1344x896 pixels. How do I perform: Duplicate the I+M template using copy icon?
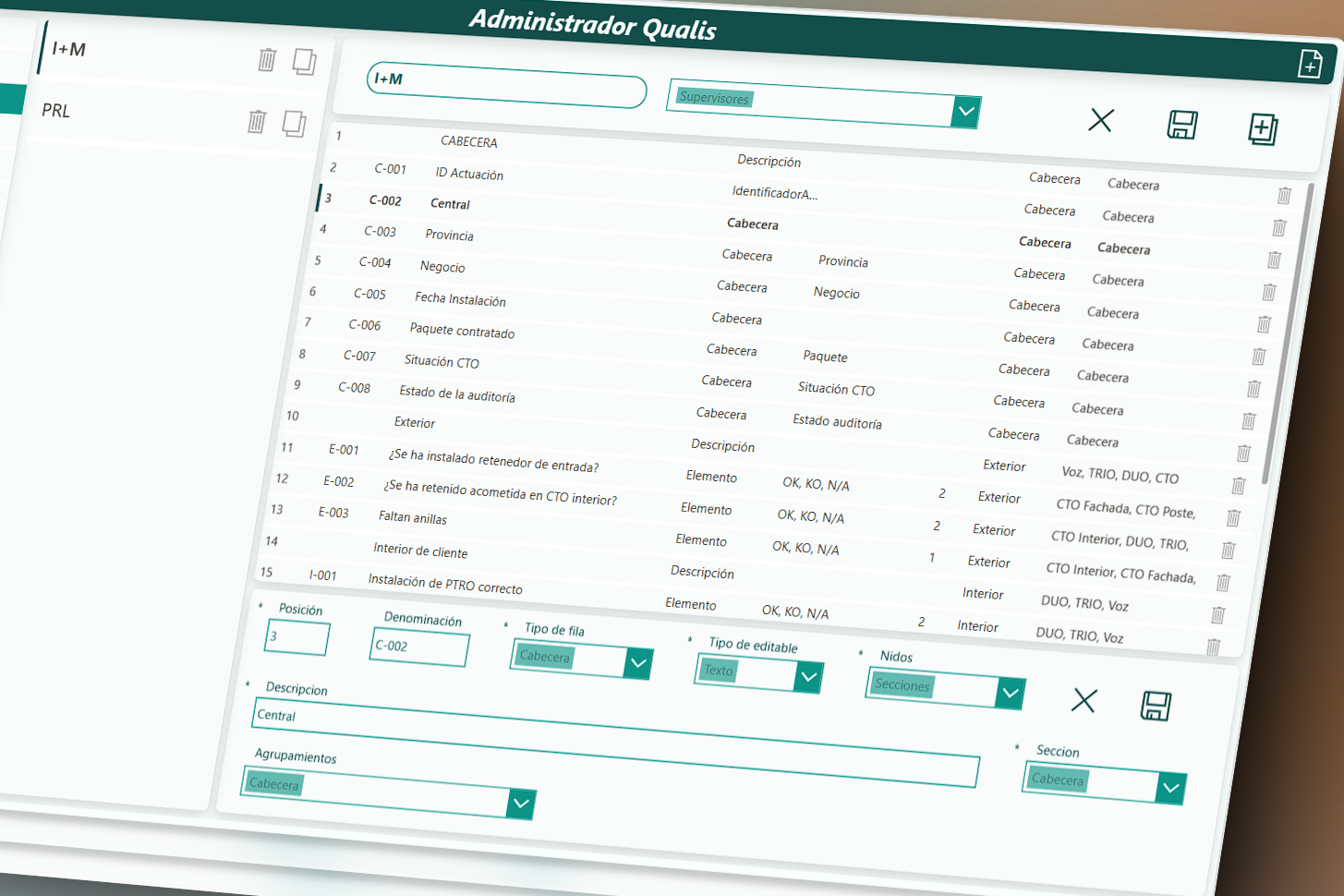[304, 62]
